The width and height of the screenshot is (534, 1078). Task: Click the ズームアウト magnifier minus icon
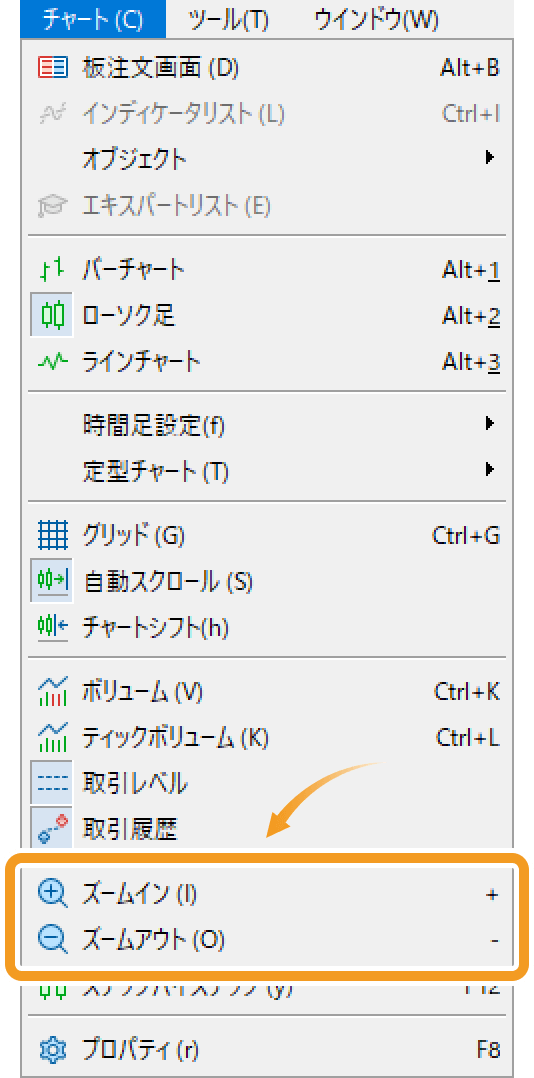click(52, 940)
